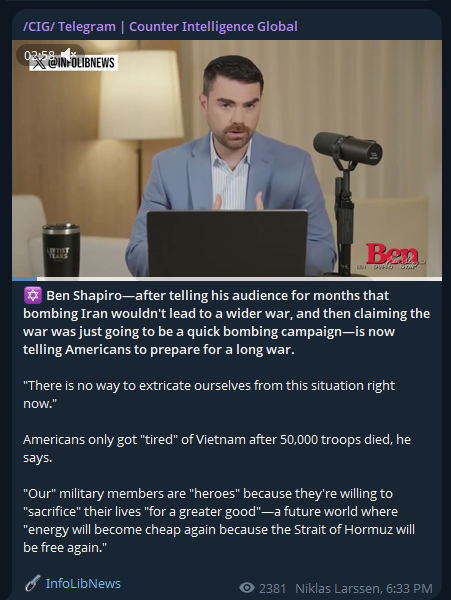The height and width of the screenshot is (600, 451).
Task: Click the star of David emoji
Action: [x=33, y=295]
